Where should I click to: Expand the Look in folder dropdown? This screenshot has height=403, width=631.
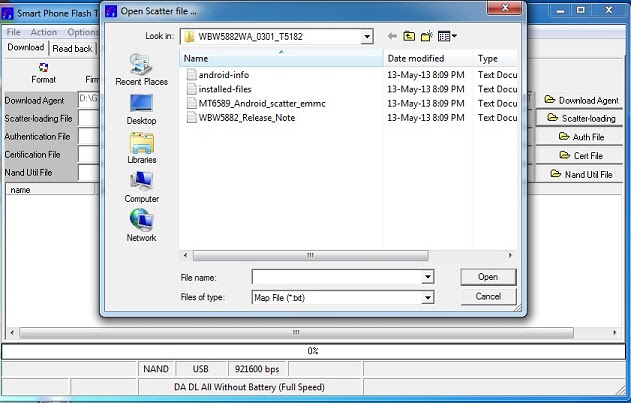coord(367,37)
